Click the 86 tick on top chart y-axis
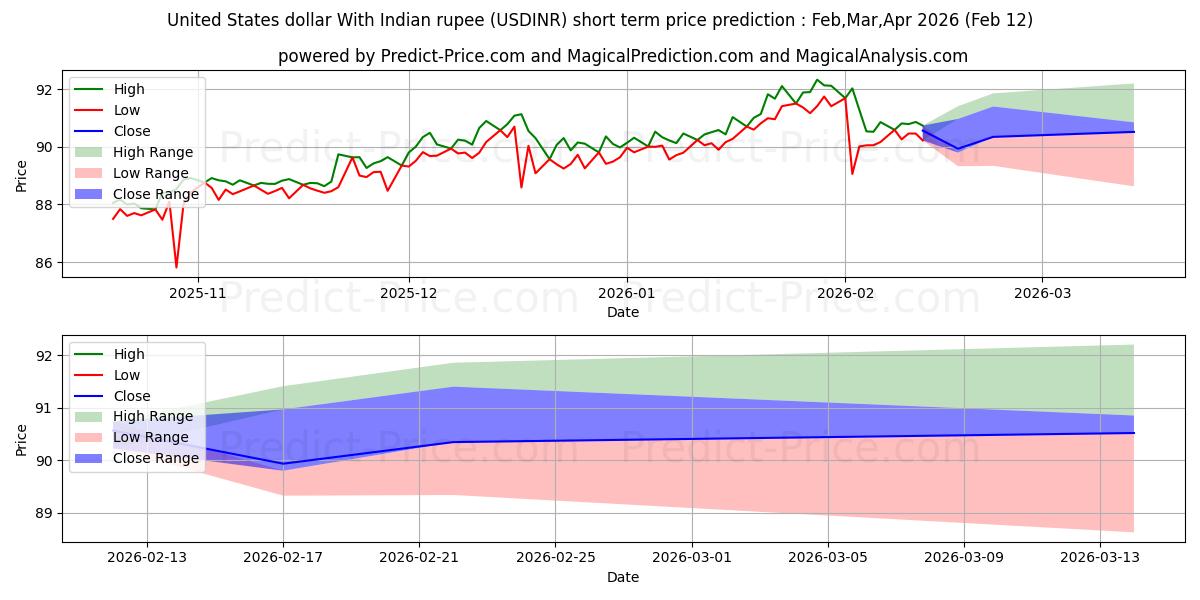 41,263
